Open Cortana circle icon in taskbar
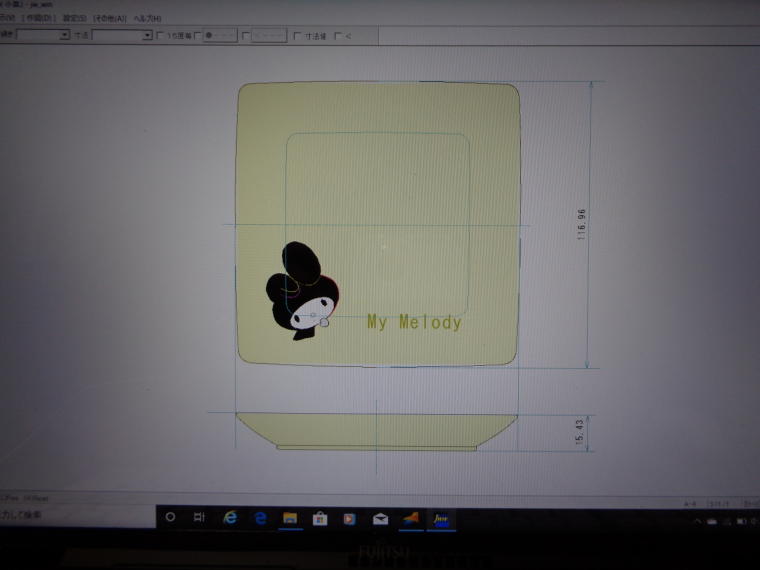760x570 pixels. (x=170, y=517)
